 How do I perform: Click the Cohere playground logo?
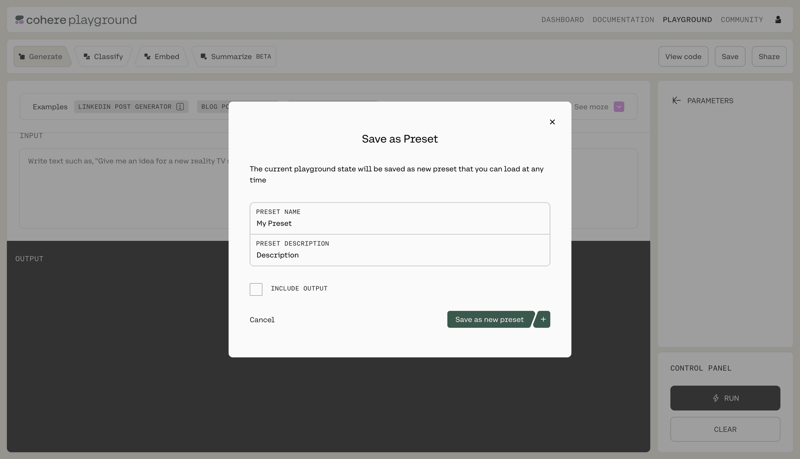[x=76, y=20]
